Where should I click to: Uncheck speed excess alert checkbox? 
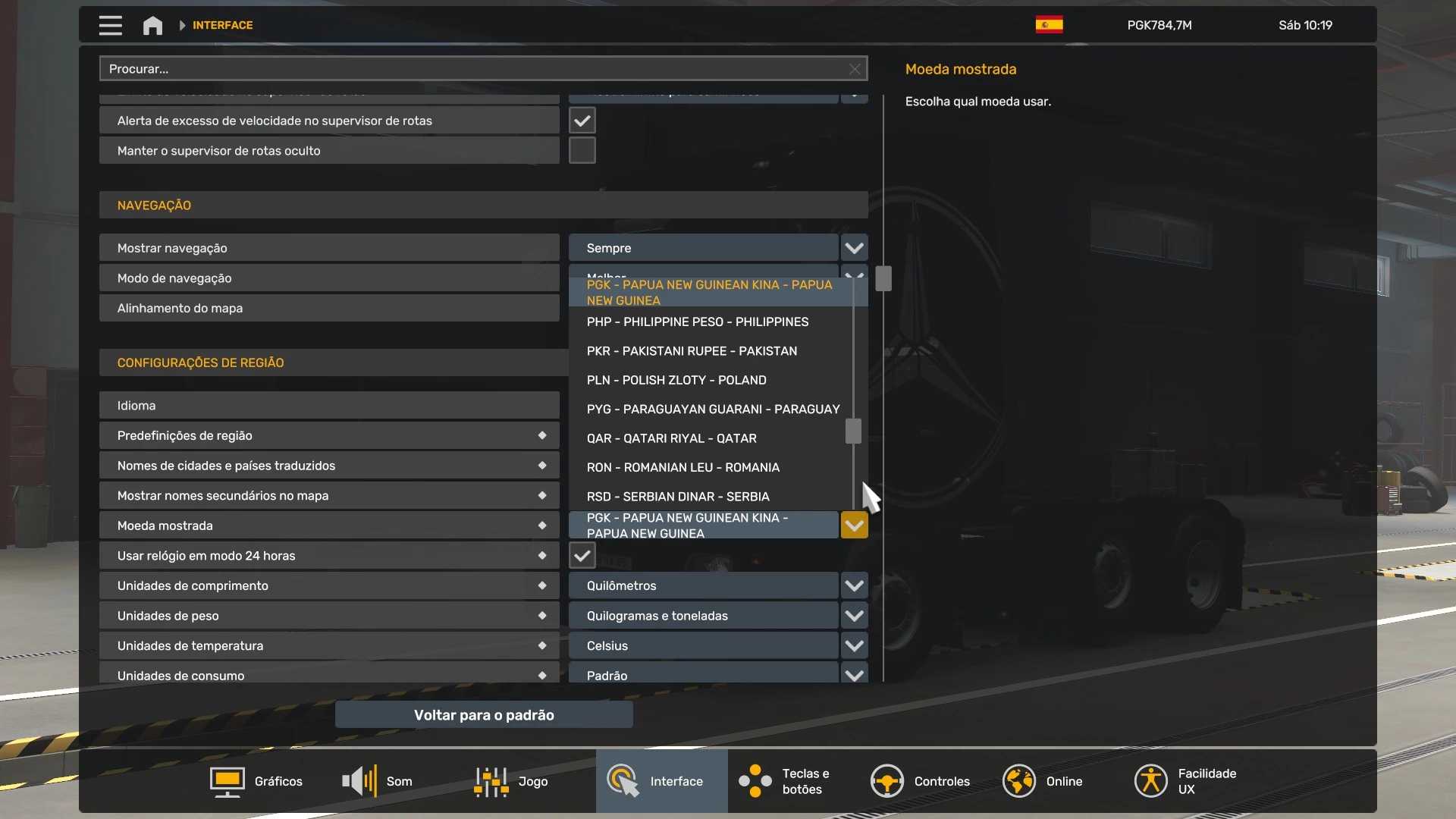582,121
